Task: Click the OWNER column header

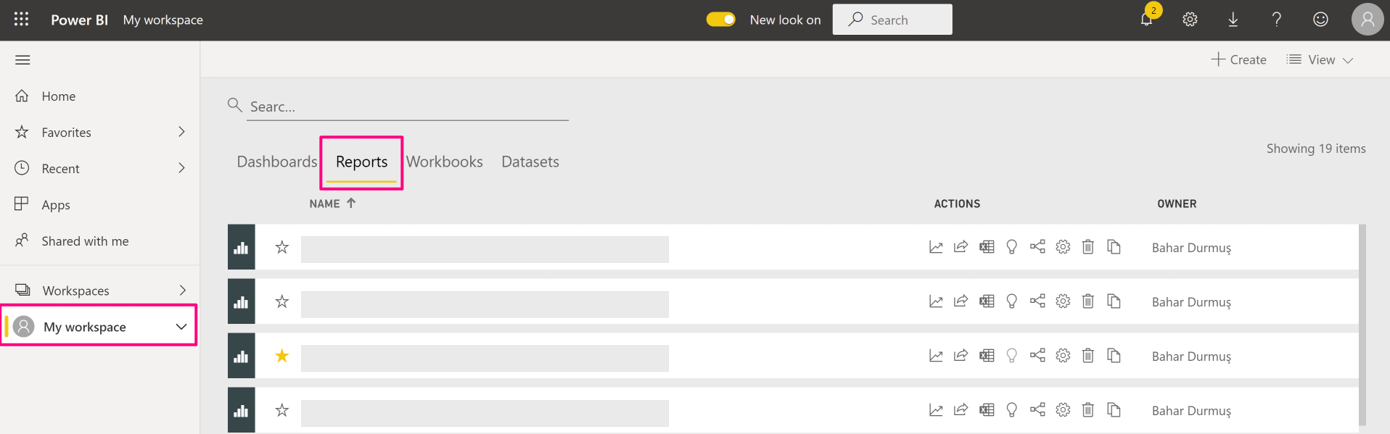Action: [1177, 203]
